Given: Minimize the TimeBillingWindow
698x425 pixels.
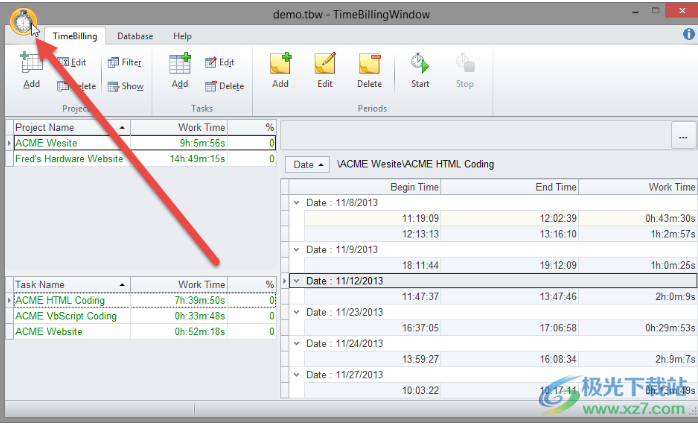Looking at the screenshot, I should [635, 12].
